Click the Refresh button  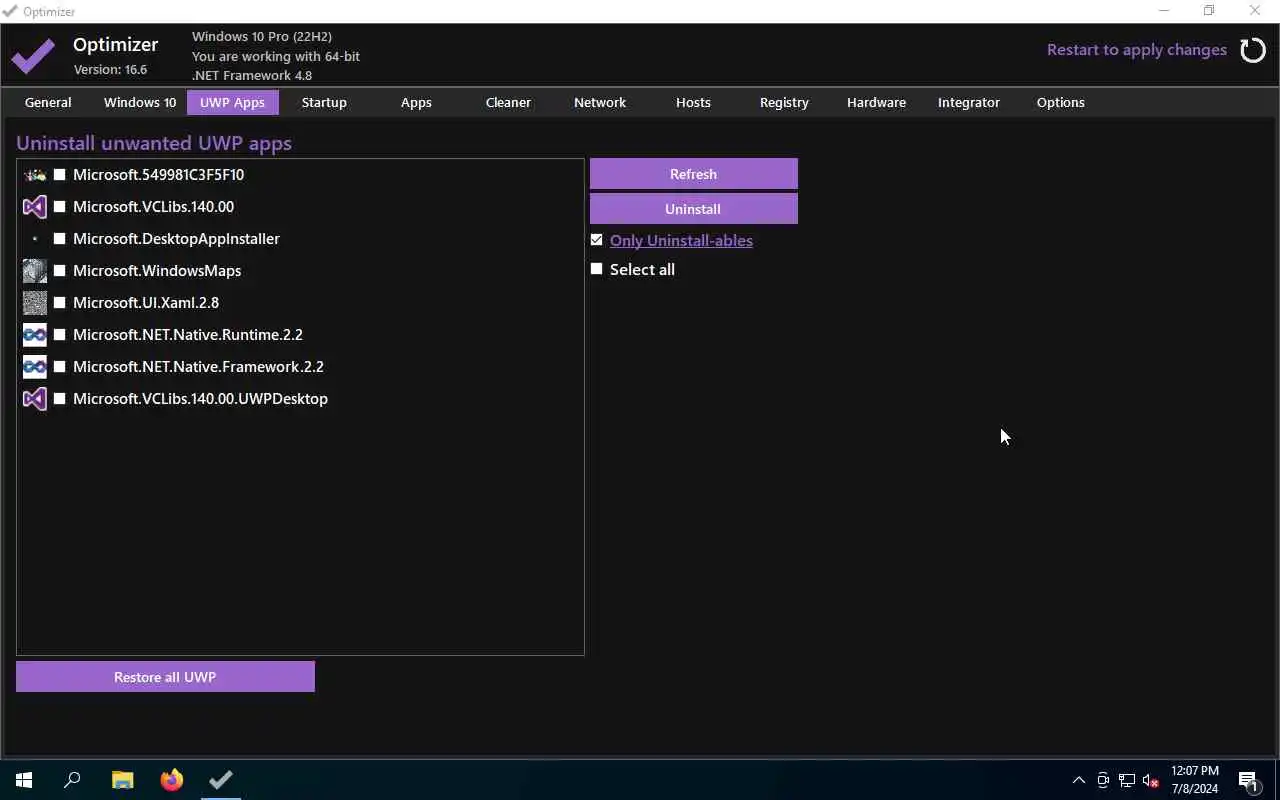pos(693,174)
